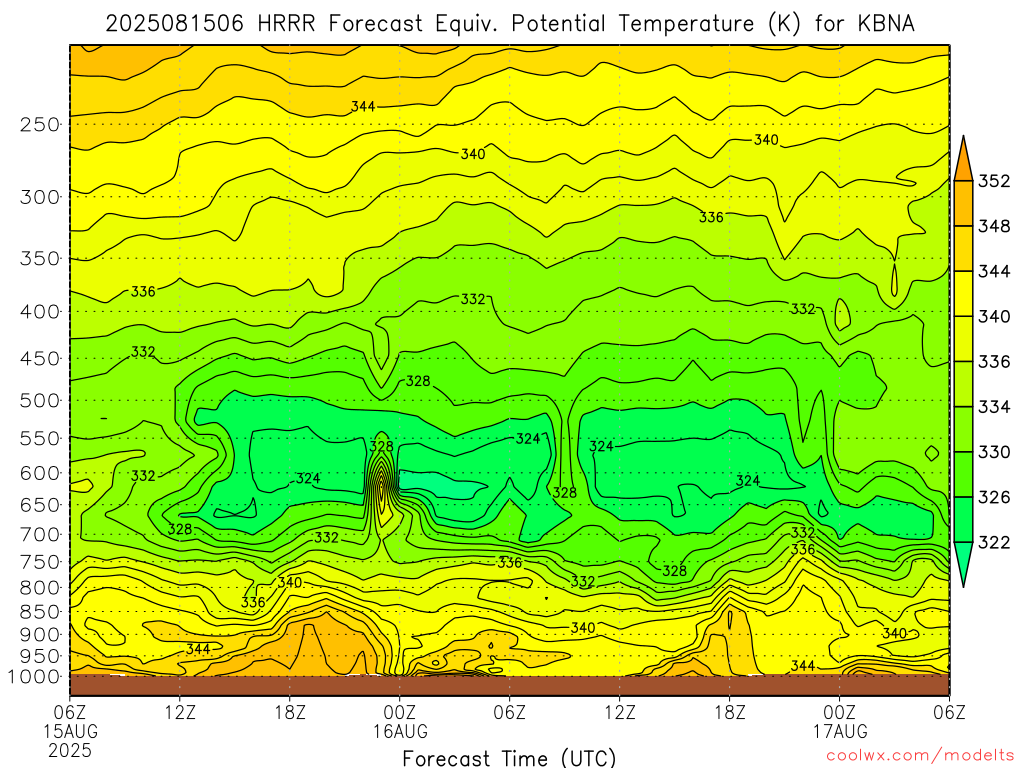The height and width of the screenshot is (768, 1024).
Task: Select the 850 pressure axis label
Action: click(40, 611)
